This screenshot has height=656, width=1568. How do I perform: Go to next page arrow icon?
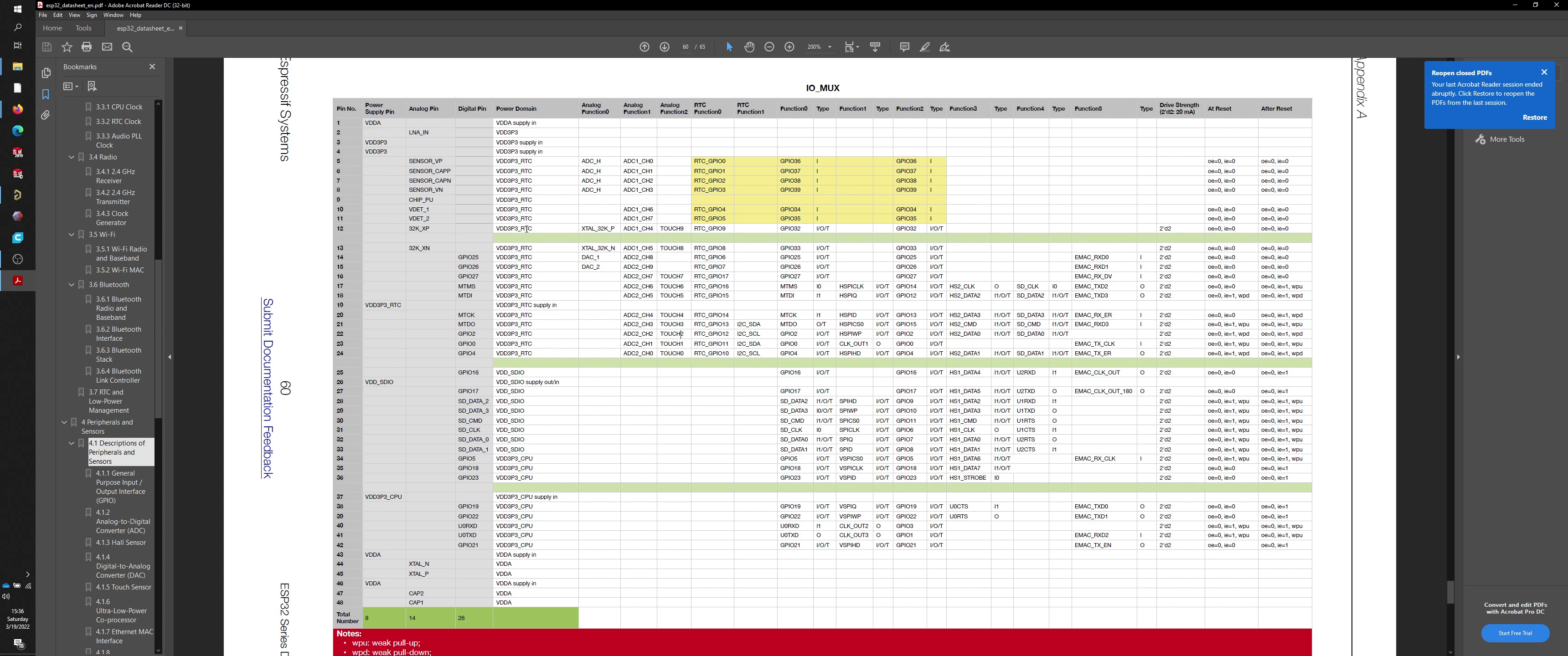pyautogui.click(x=665, y=47)
